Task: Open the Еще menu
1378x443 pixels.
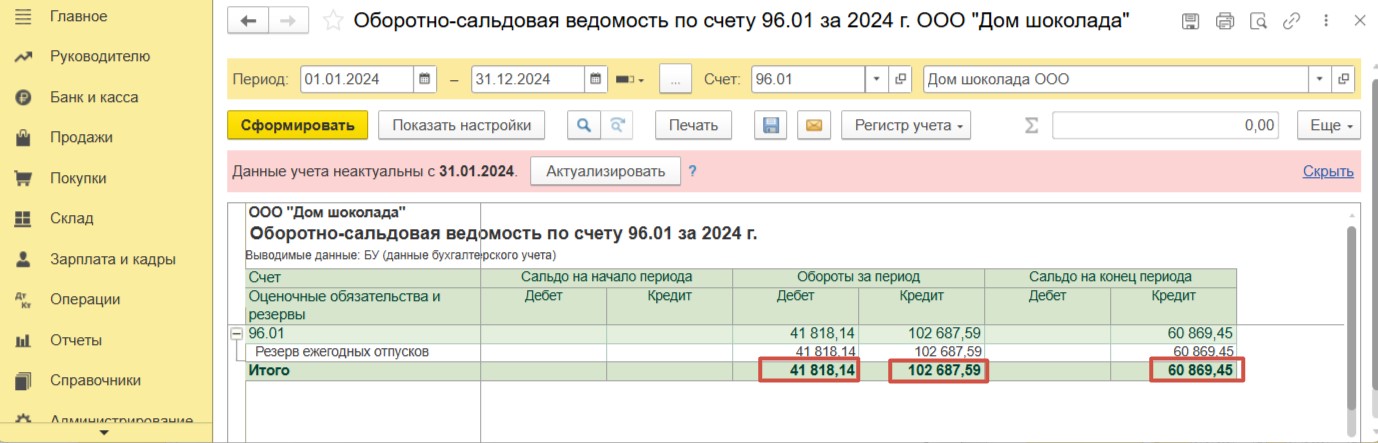Action: point(1329,126)
